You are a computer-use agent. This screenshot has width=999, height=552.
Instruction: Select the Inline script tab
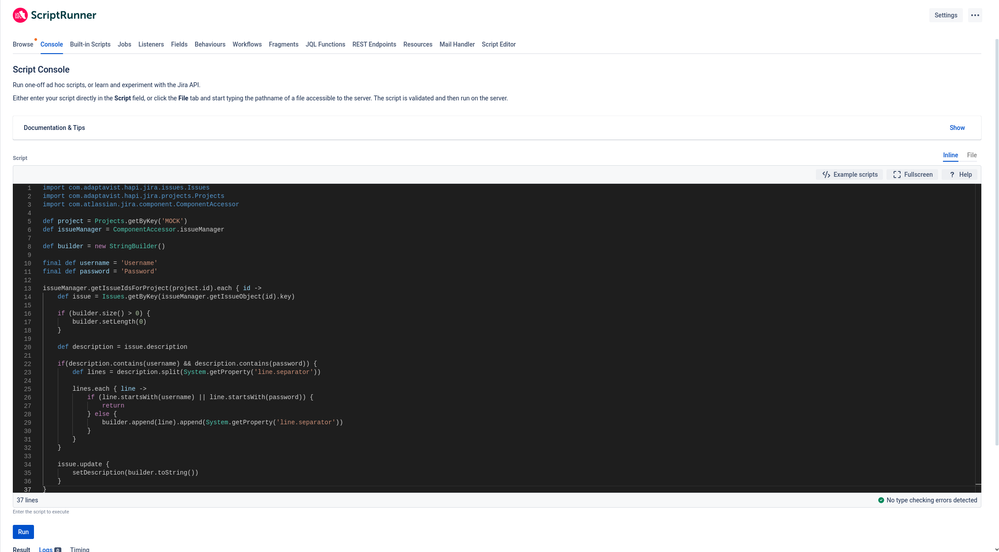[950, 155]
